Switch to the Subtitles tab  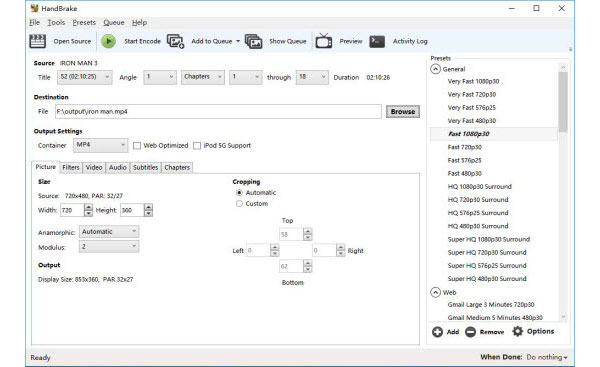pos(145,168)
